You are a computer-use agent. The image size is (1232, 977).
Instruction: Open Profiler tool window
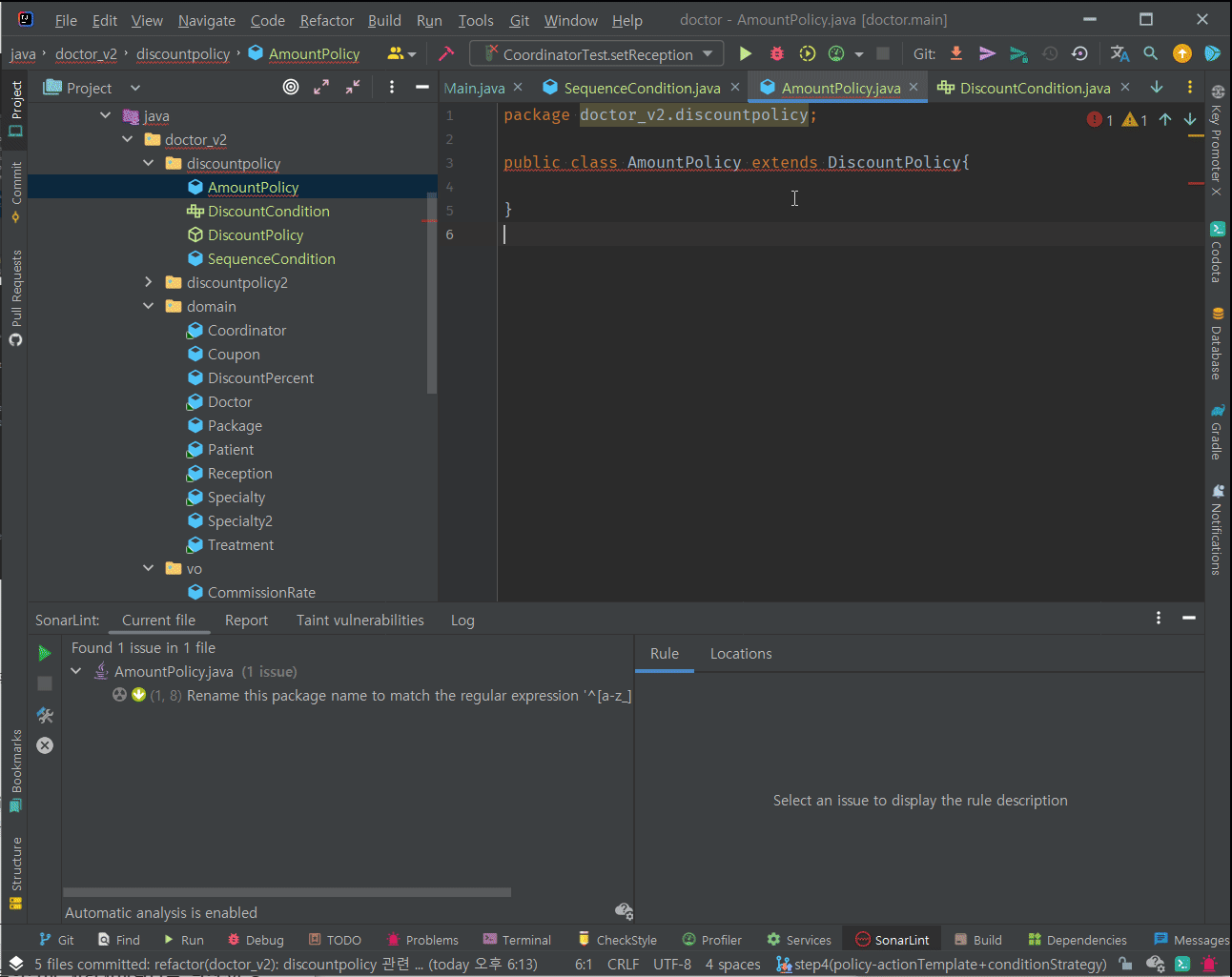[x=711, y=940]
